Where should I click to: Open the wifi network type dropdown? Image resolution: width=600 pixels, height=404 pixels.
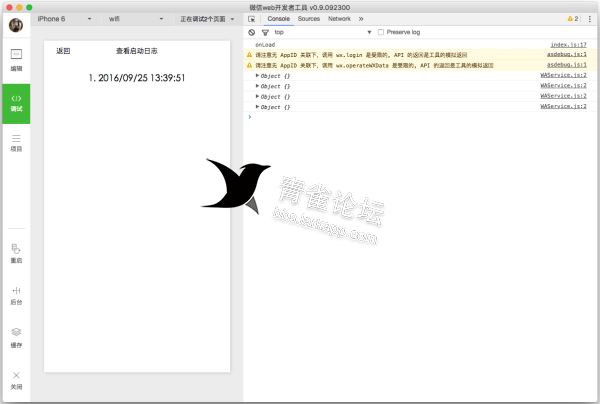136,19
